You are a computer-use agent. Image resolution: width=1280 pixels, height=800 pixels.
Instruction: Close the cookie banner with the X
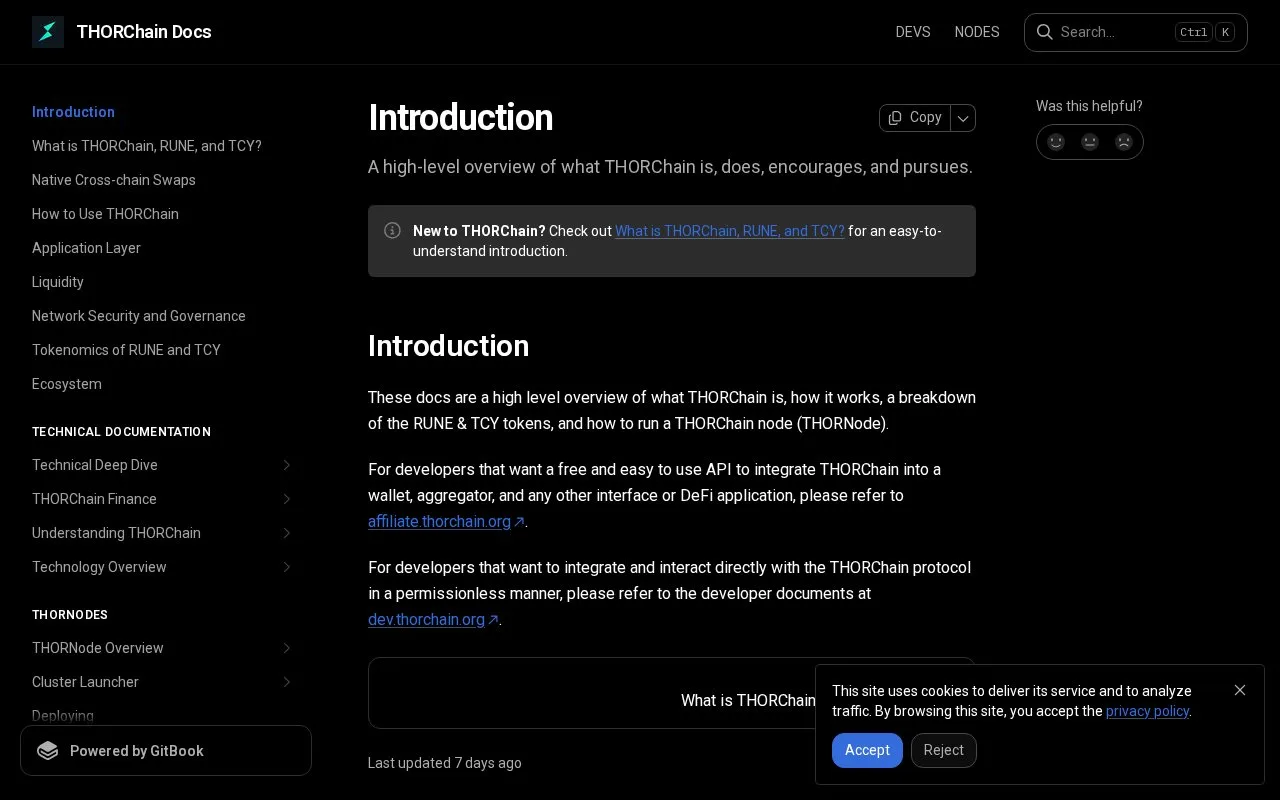point(1240,690)
